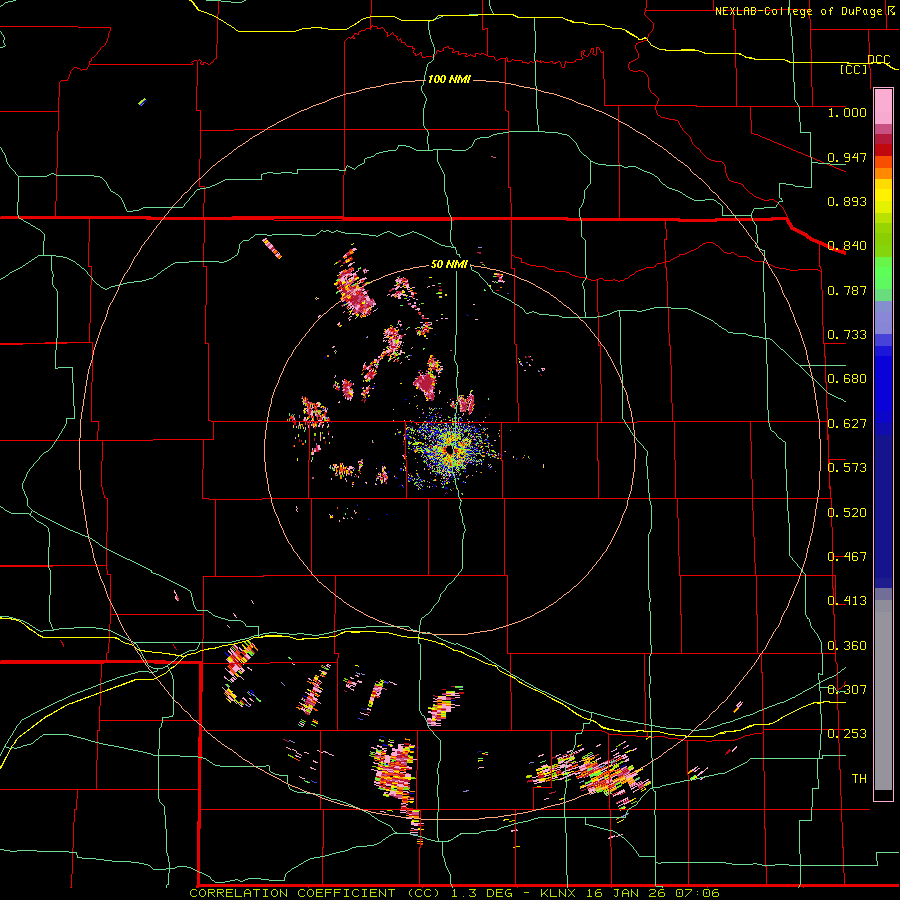Click the TH label near color bar bottom
Image resolution: width=900 pixels, height=900 pixels.
coord(859,778)
